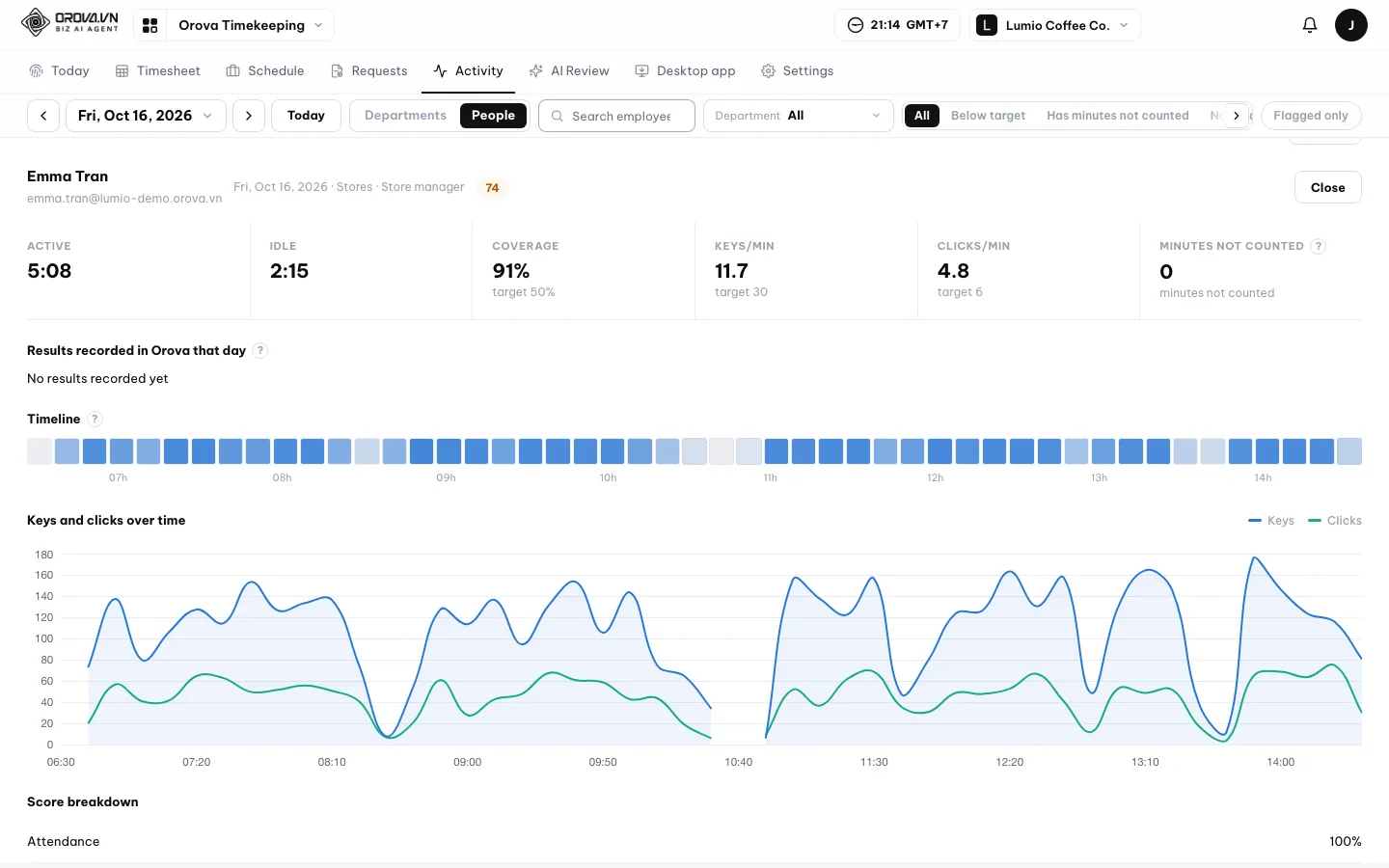Click the Active 5:08 value
Image resolution: width=1389 pixels, height=868 pixels.
click(49, 271)
